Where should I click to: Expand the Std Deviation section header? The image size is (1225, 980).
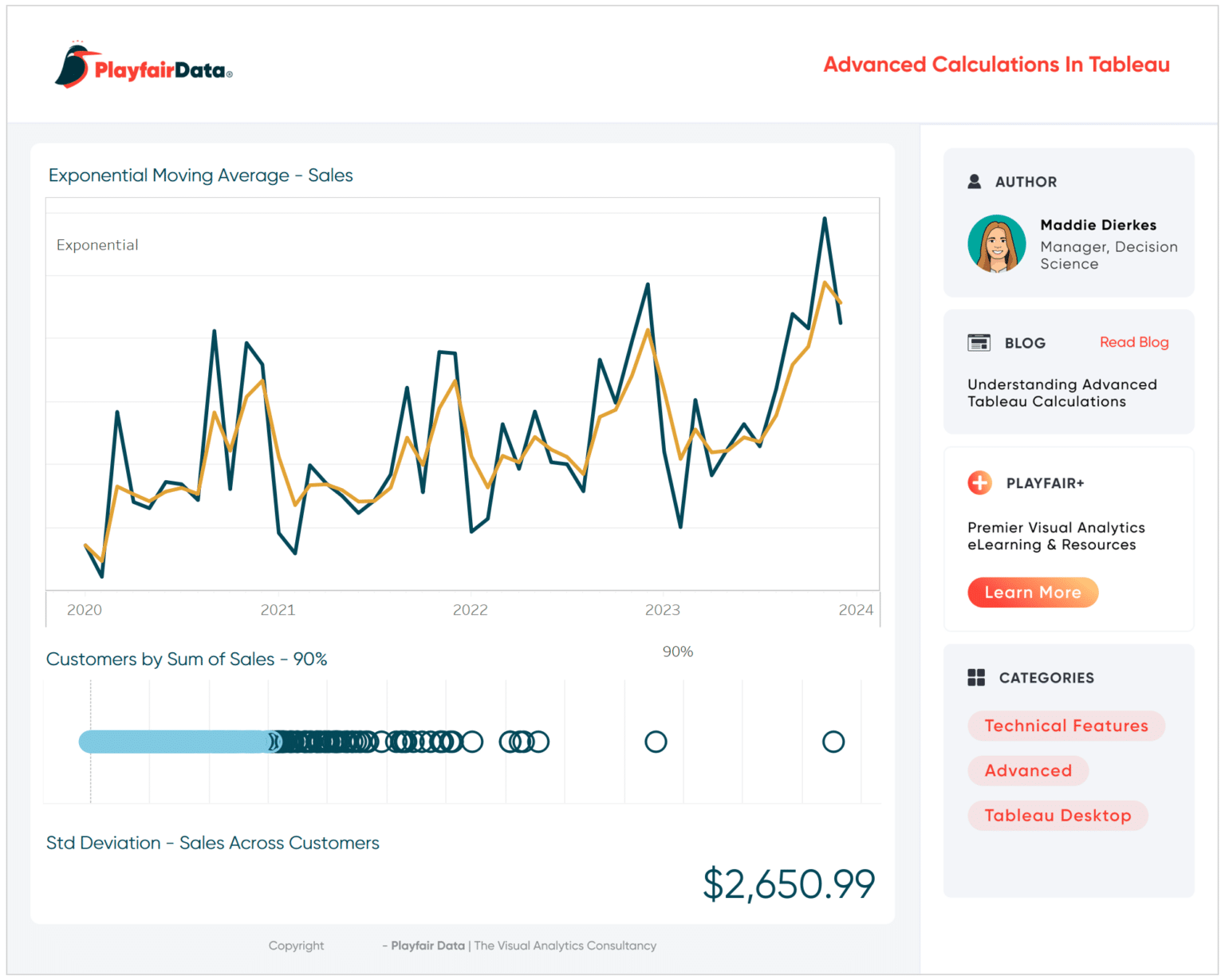212,843
